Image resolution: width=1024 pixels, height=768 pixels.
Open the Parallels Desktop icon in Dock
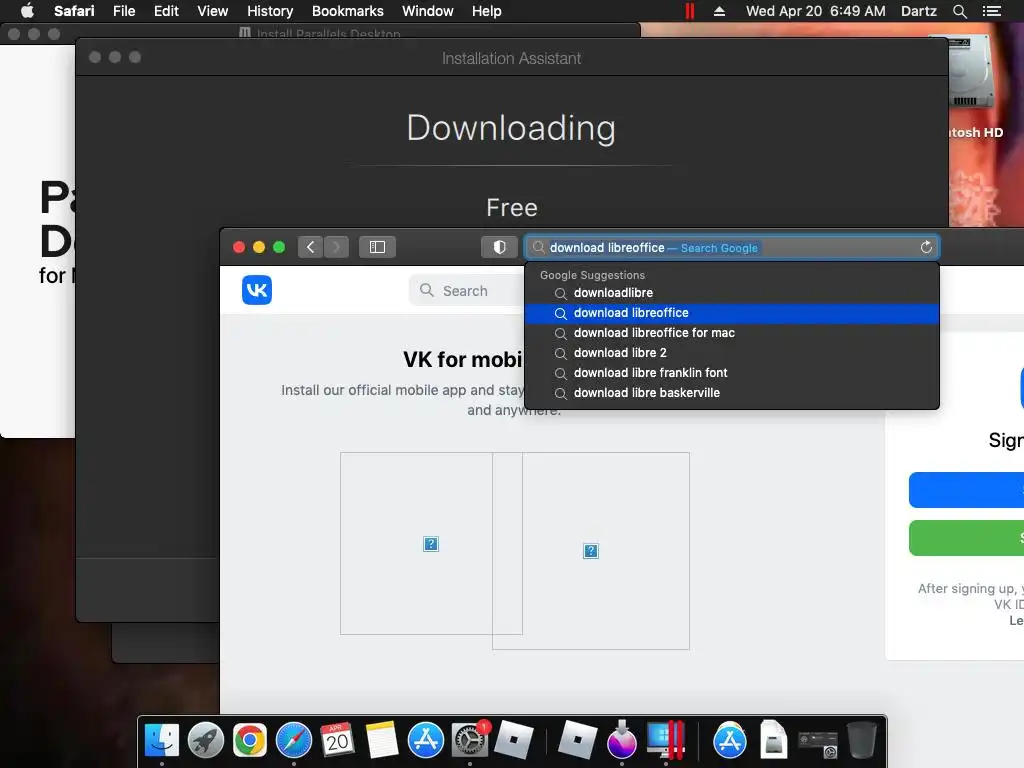point(665,741)
